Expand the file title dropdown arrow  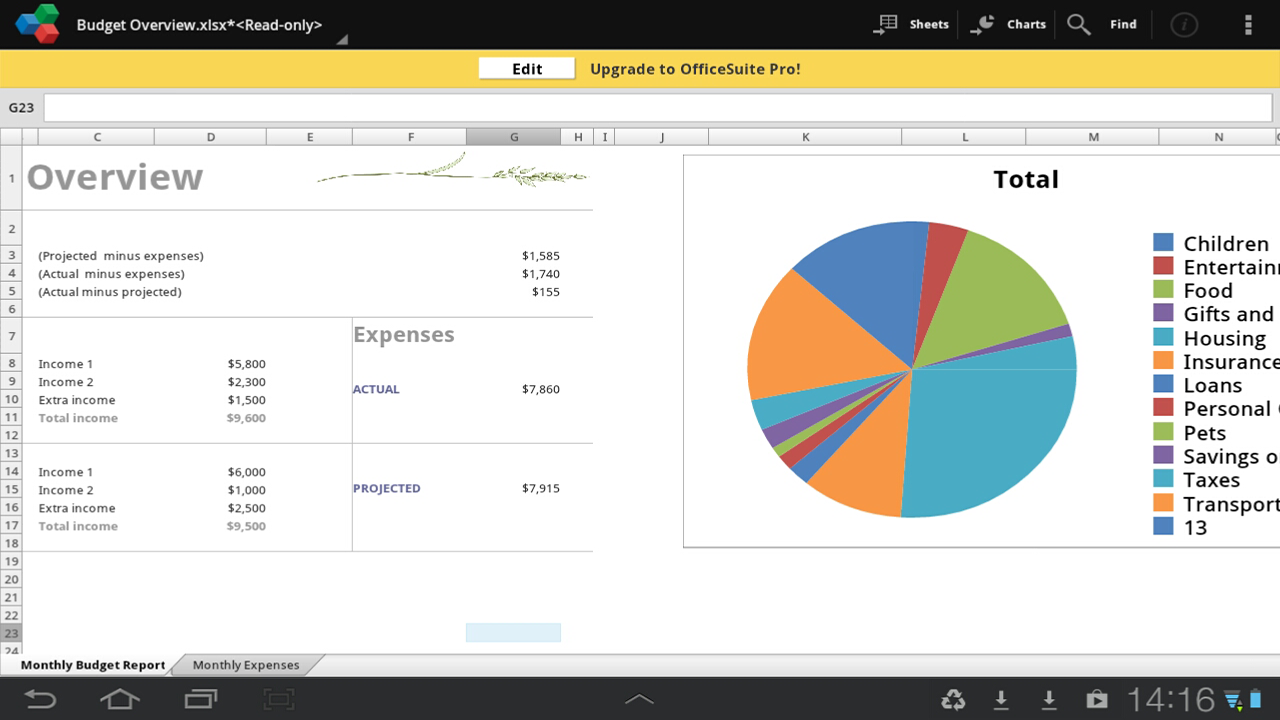point(342,40)
